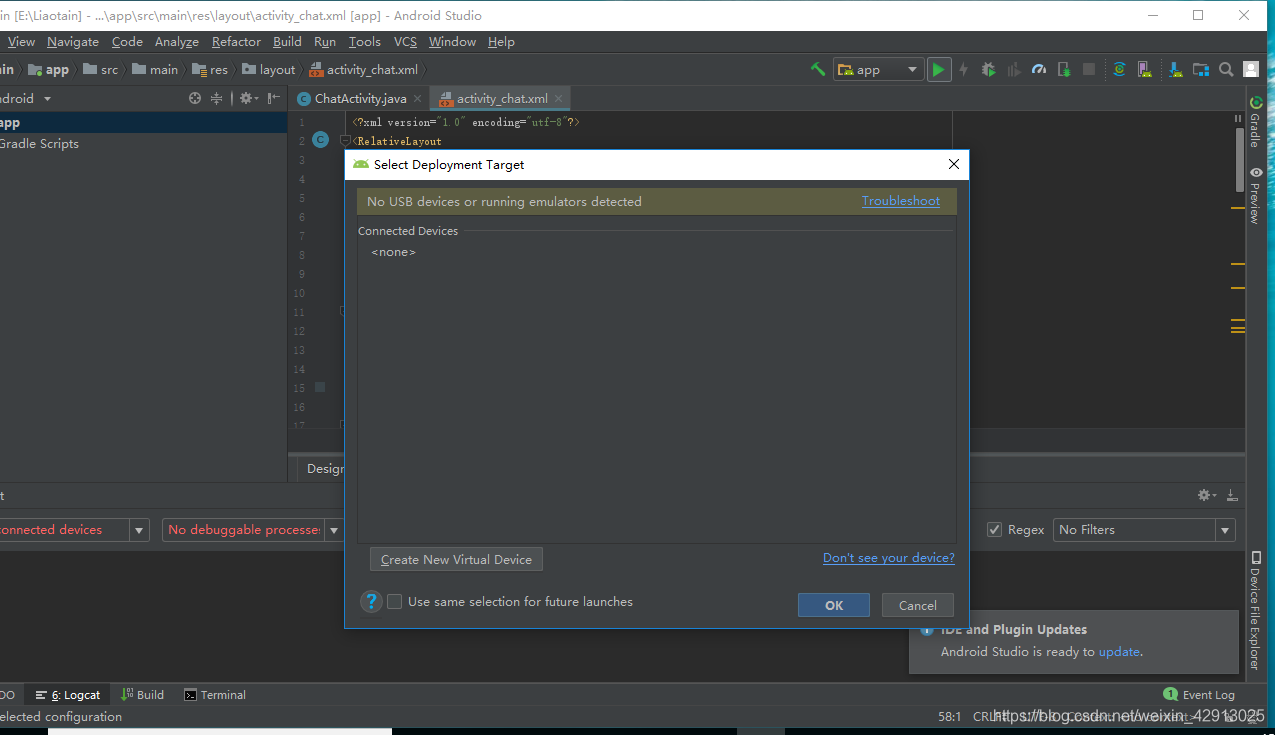Enable Use same selection for future launches
This screenshot has width=1275, height=735.
(x=395, y=602)
